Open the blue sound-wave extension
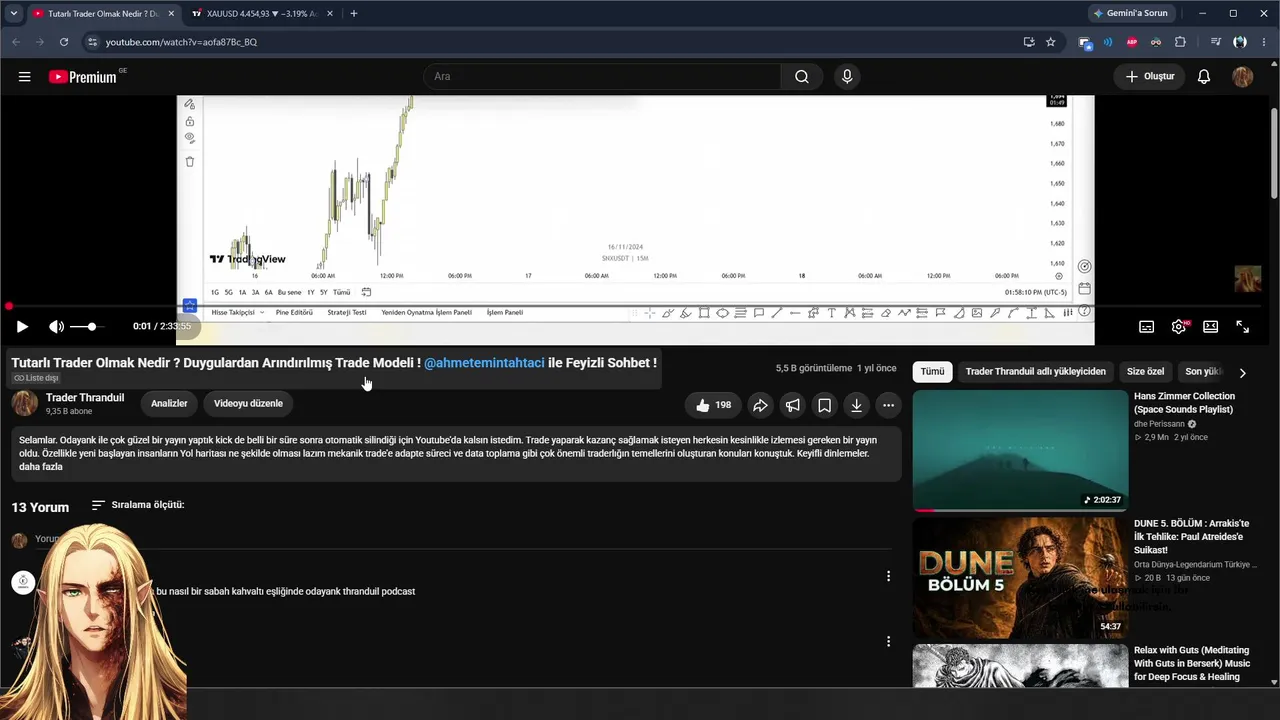Image resolution: width=1280 pixels, height=720 pixels. click(1108, 42)
